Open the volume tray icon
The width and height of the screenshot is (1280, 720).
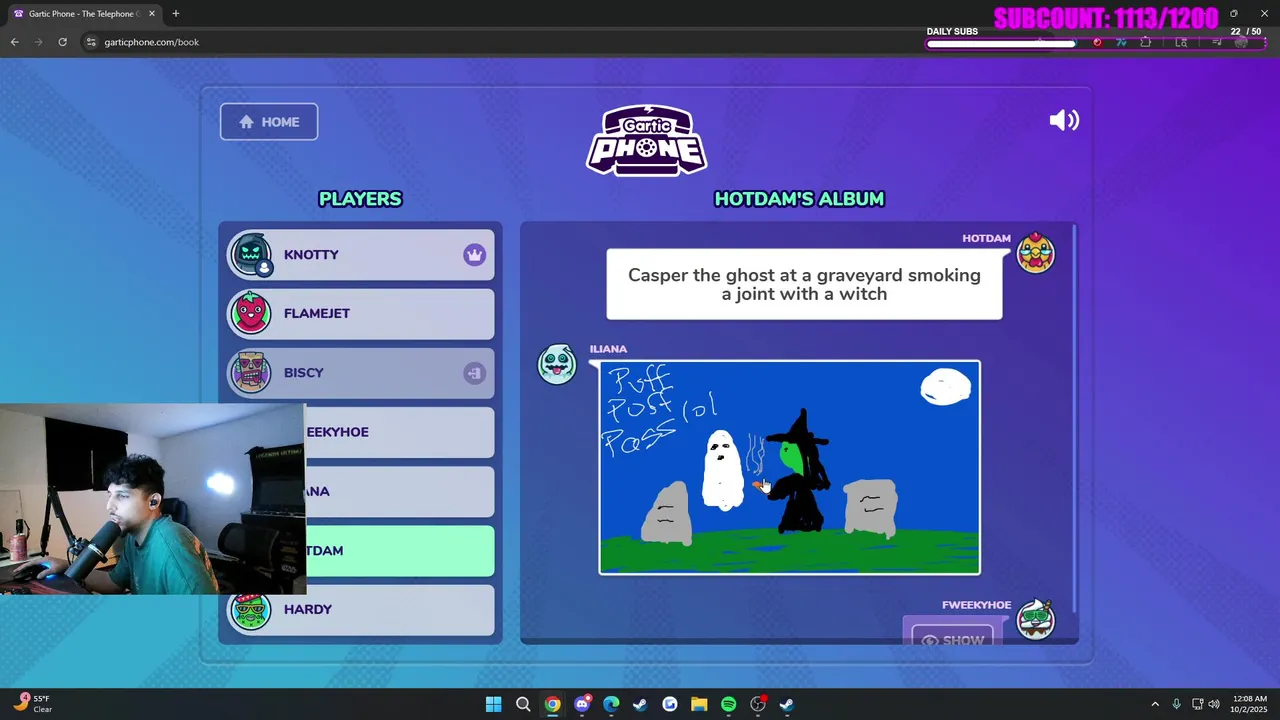click(x=1213, y=704)
